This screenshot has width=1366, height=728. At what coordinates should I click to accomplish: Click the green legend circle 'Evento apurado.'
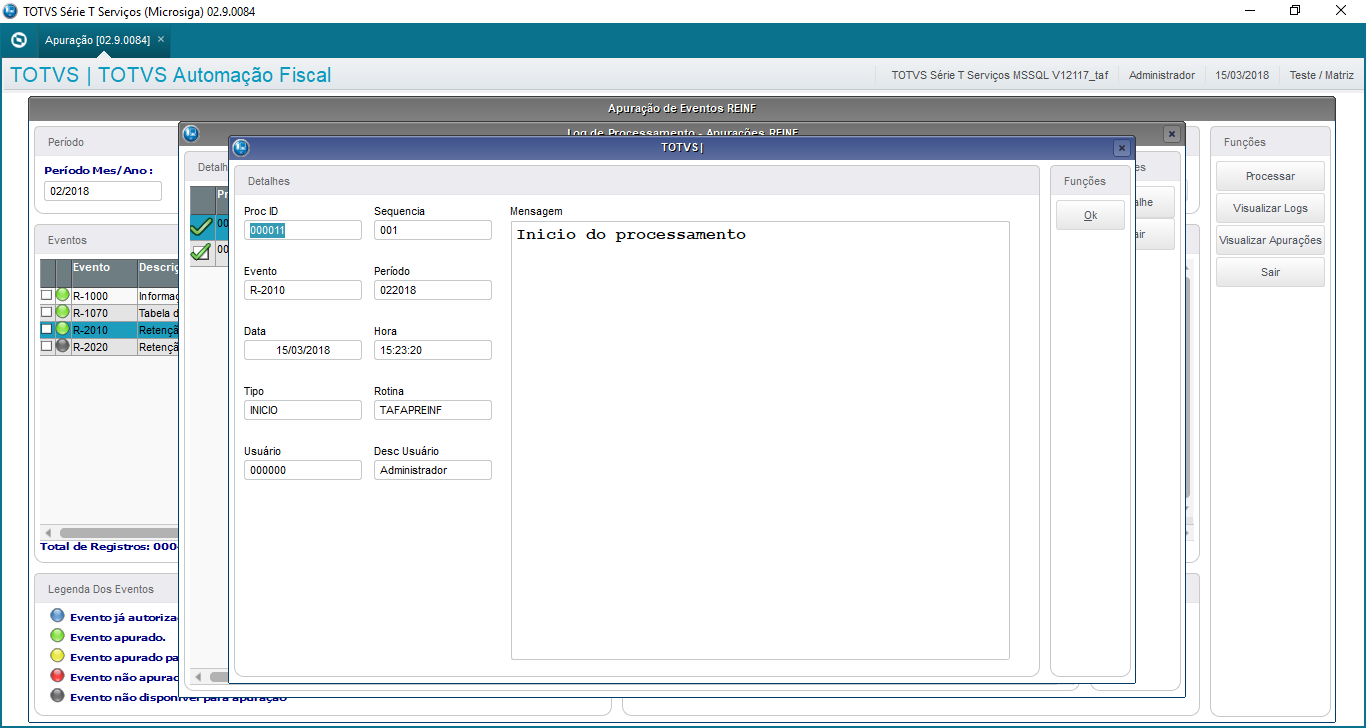[x=57, y=636]
